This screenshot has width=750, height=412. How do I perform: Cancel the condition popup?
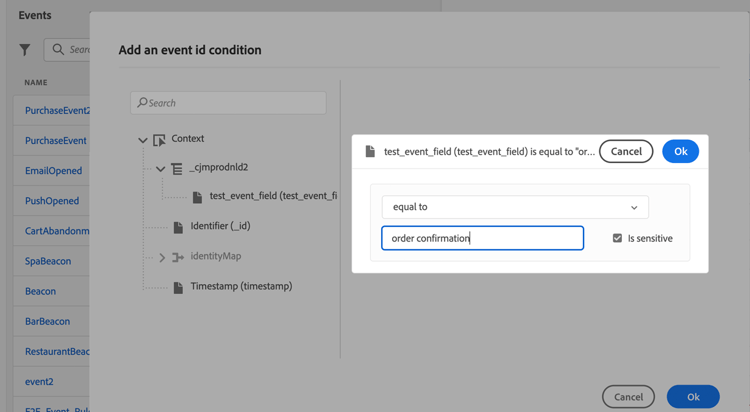(x=626, y=151)
